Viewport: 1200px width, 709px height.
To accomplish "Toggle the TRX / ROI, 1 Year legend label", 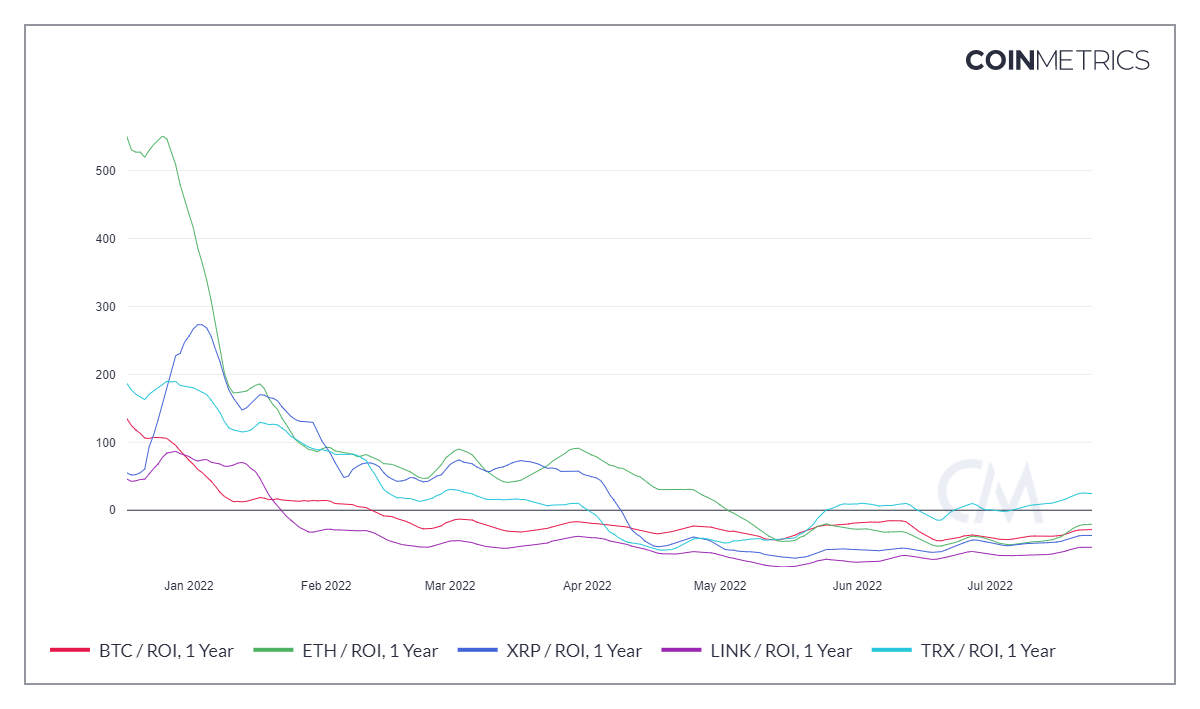I will pos(987,651).
